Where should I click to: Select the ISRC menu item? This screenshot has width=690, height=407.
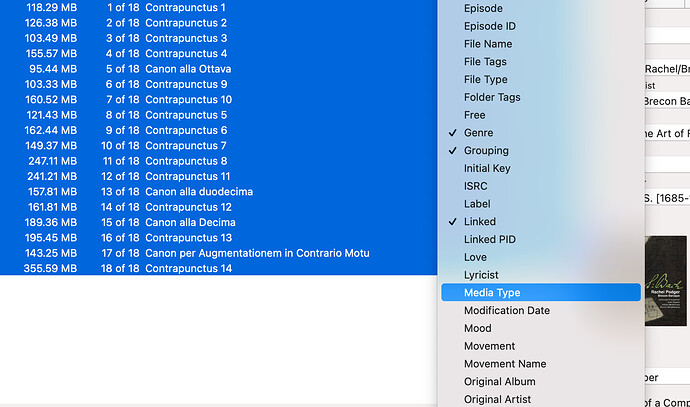[x=478, y=186]
